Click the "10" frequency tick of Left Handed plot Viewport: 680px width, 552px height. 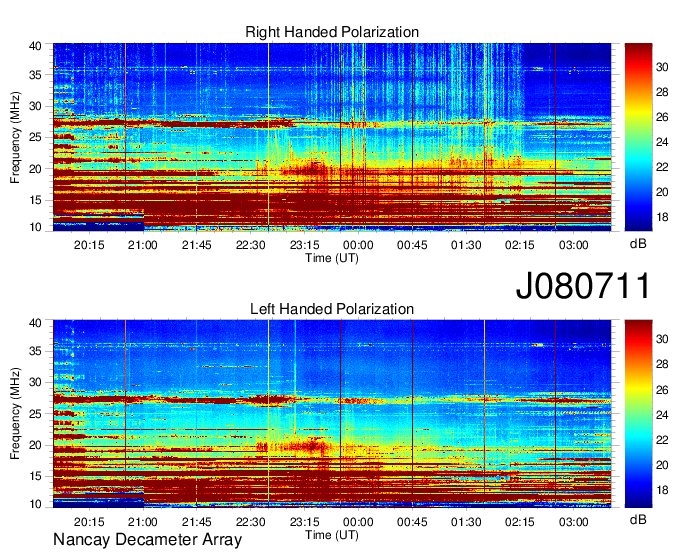coord(35,504)
